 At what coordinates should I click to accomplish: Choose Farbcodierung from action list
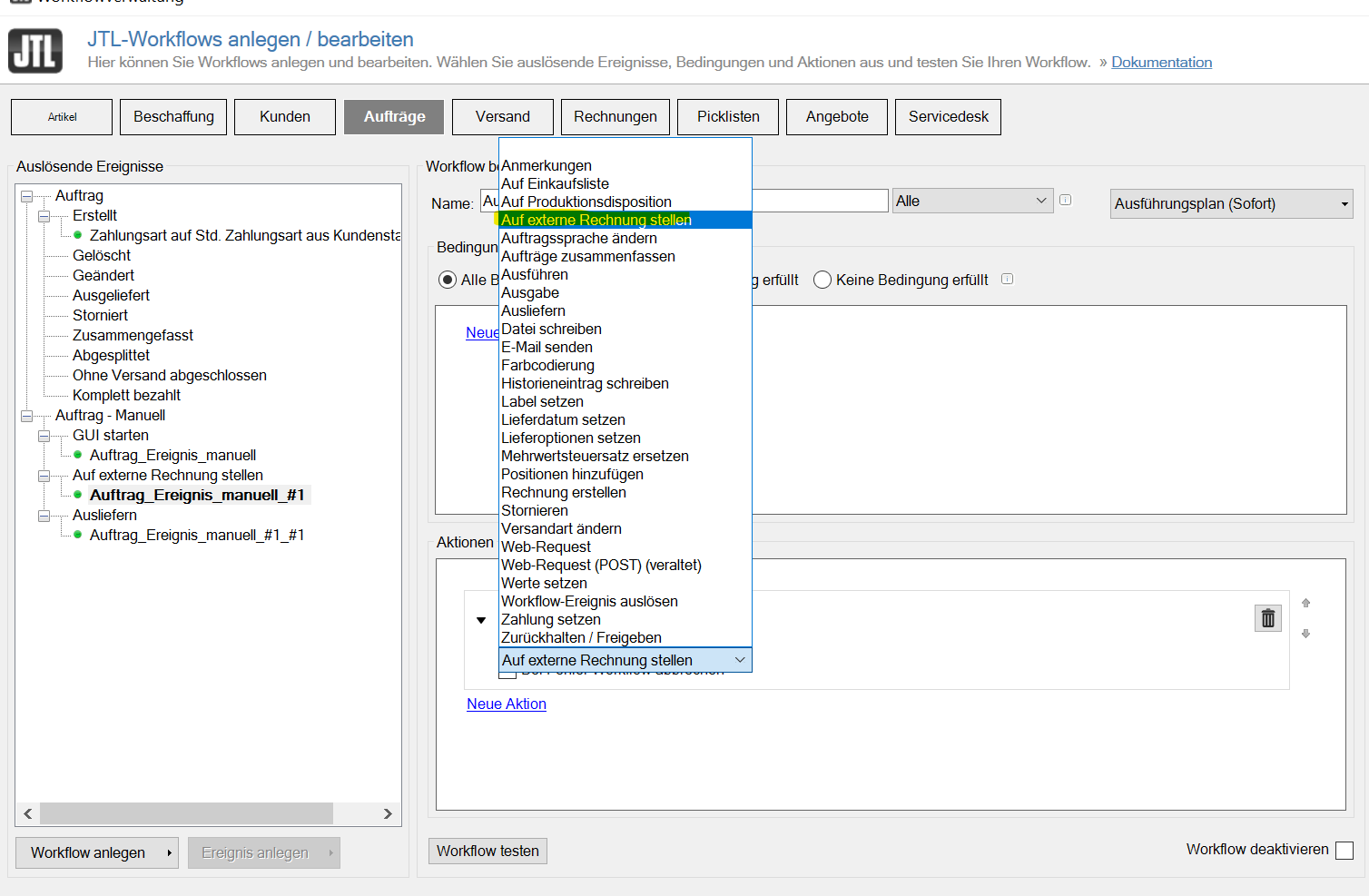(625, 365)
